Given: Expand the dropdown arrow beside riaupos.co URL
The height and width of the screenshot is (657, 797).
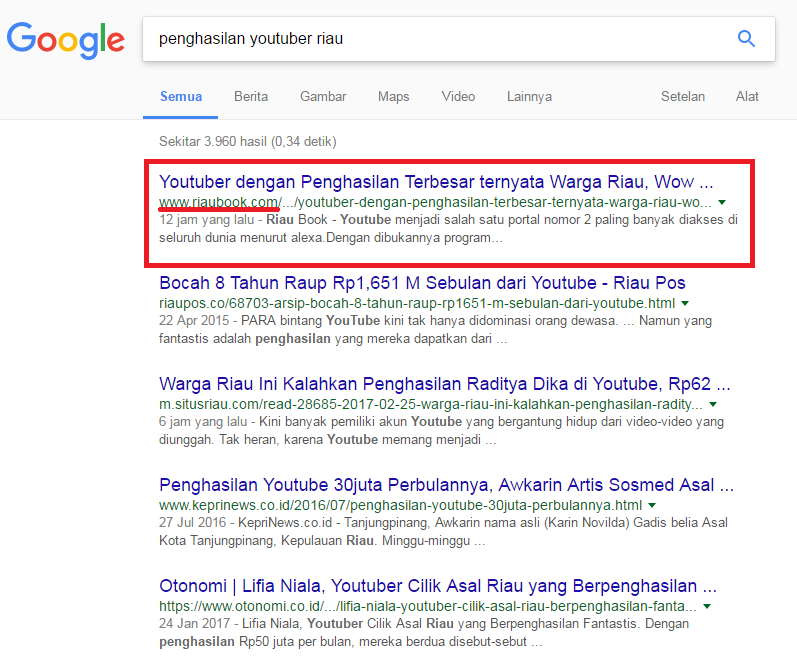Looking at the screenshot, I should click(x=685, y=303).
